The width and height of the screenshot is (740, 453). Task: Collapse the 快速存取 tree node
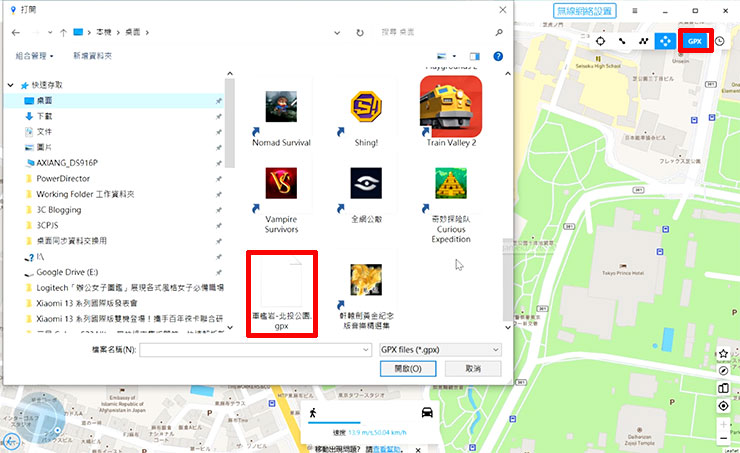[x=10, y=85]
